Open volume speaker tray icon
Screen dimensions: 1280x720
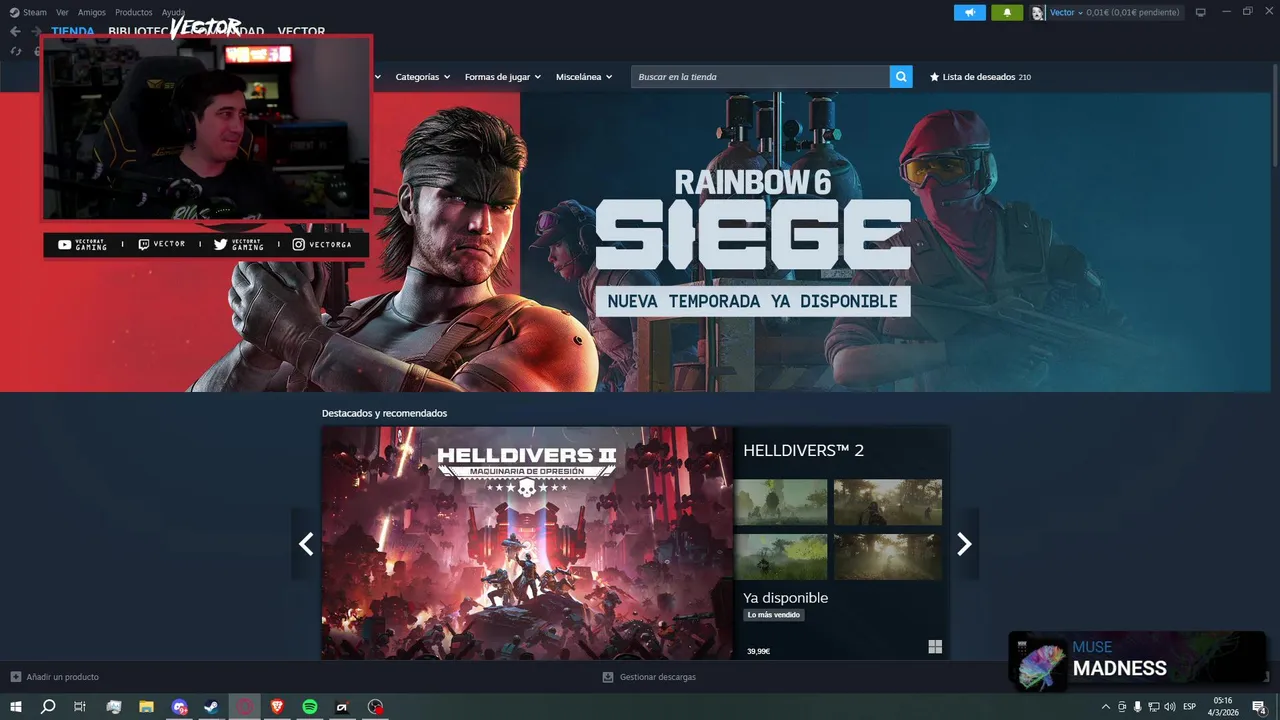pyautogui.click(x=1169, y=707)
